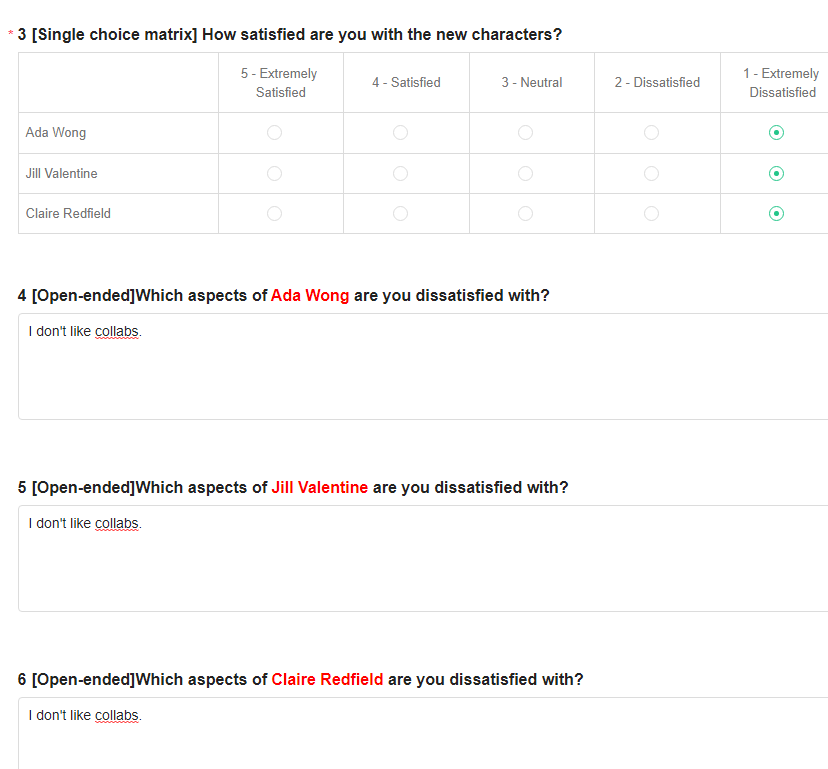Click the '3 - Neutral' column header
Screen dimensions: 828x769
click(x=532, y=82)
